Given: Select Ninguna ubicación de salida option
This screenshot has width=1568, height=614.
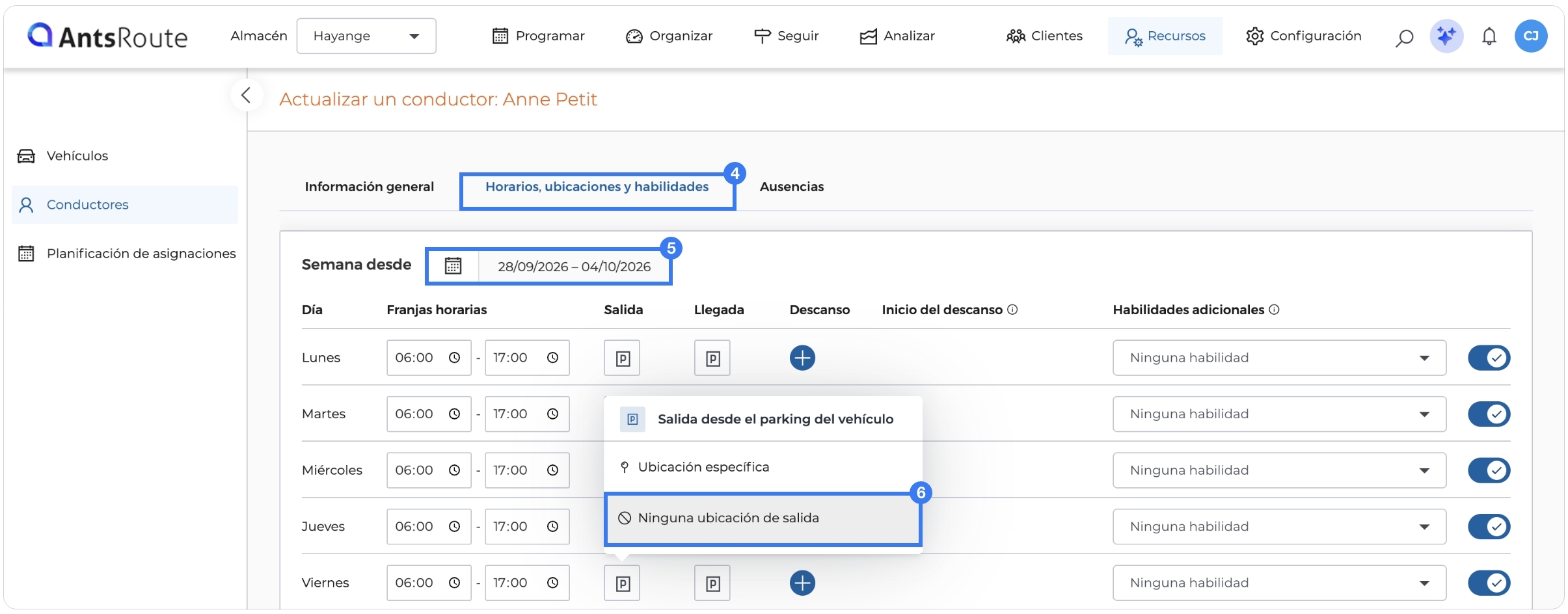Looking at the screenshot, I should point(763,518).
